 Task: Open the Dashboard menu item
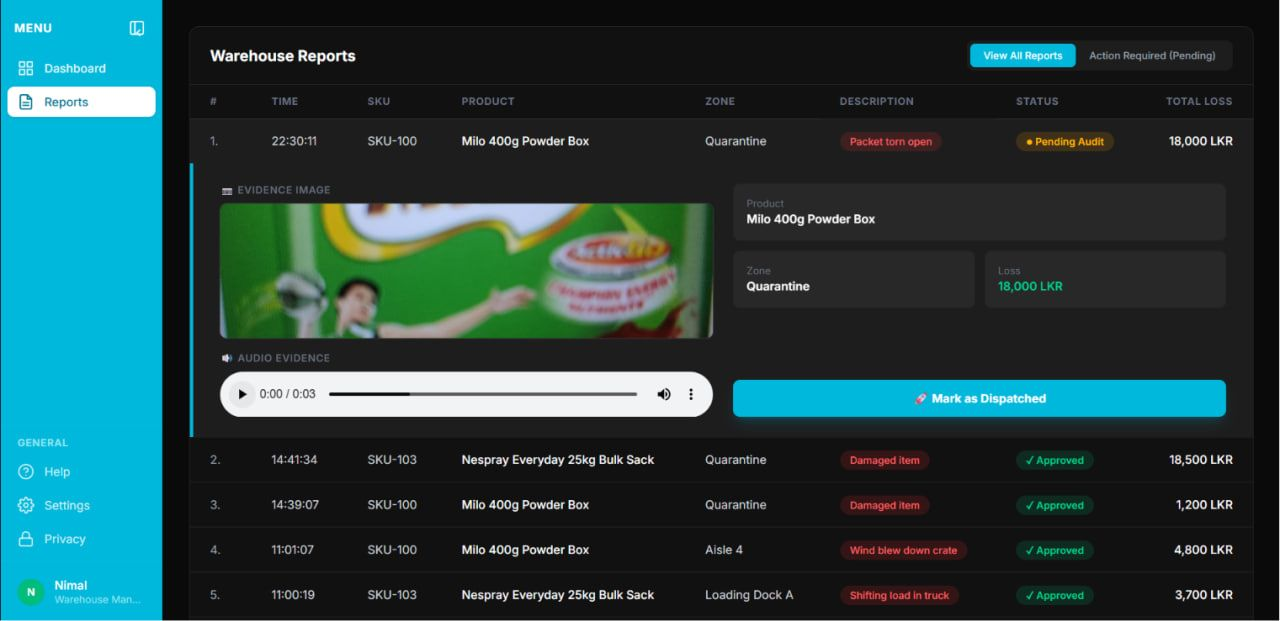pyautogui.click(x=81, y=68)
